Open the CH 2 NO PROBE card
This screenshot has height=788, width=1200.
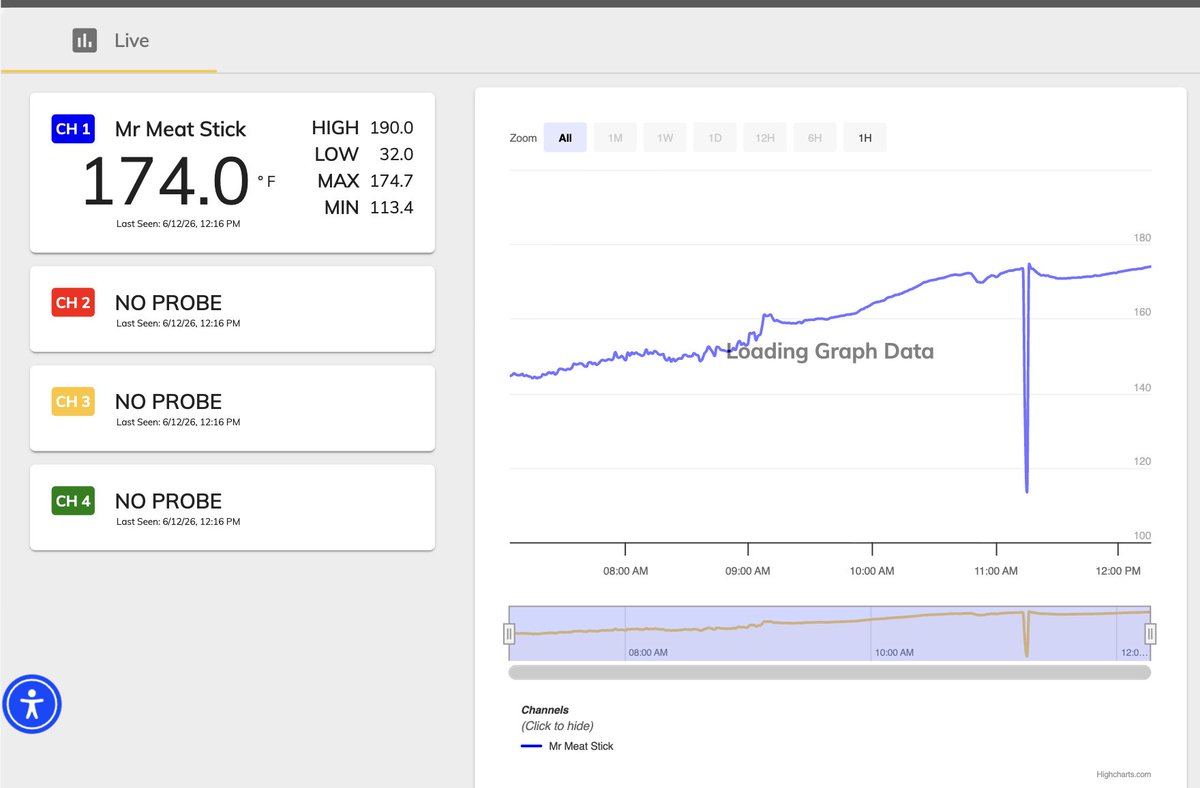coord(232,309)
